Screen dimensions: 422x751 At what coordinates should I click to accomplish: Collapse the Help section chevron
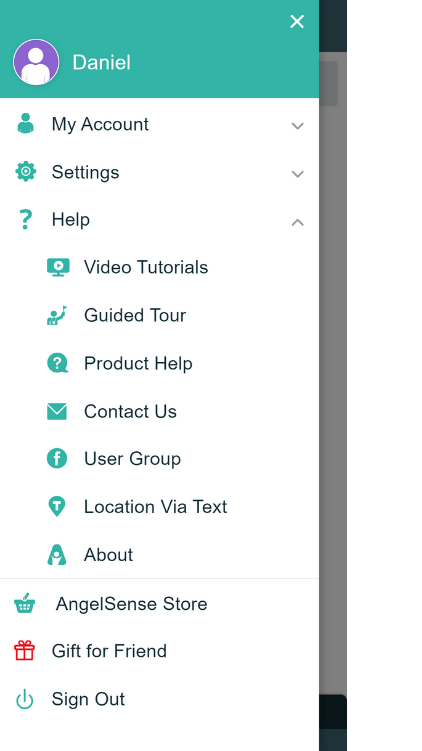tap(297, 222)
